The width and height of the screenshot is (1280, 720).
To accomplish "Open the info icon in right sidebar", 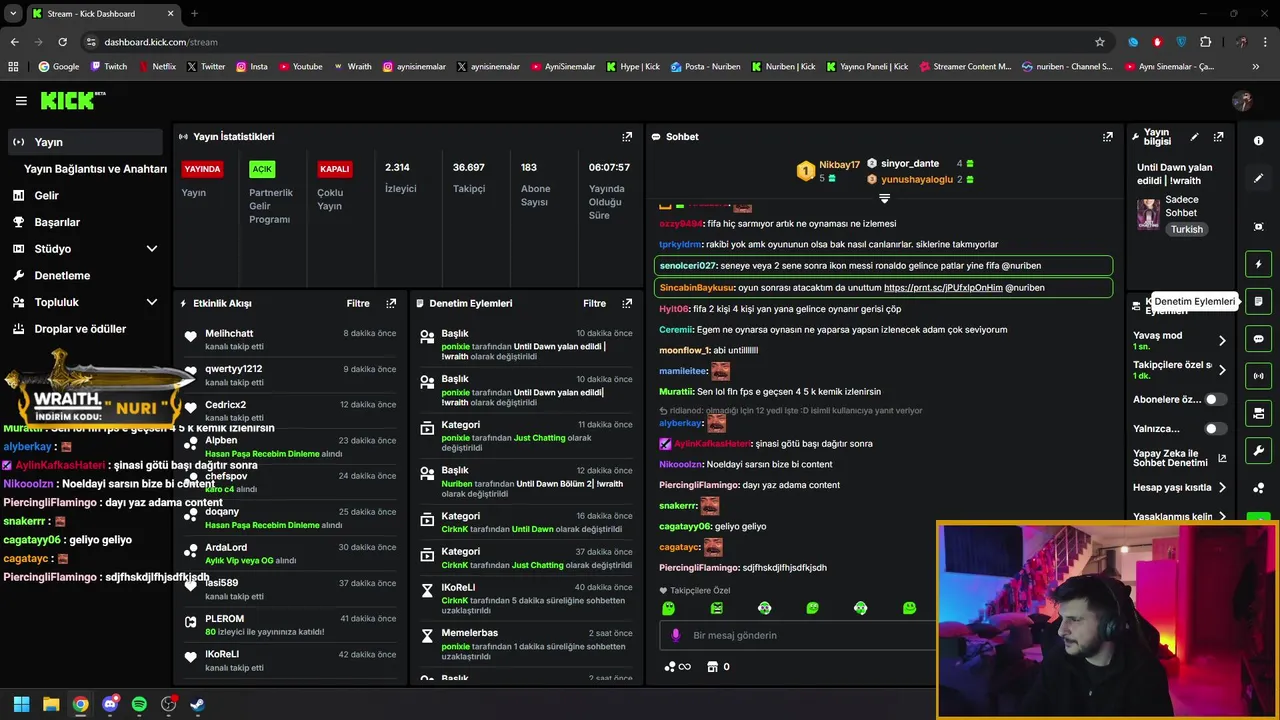I will 1258,141.
